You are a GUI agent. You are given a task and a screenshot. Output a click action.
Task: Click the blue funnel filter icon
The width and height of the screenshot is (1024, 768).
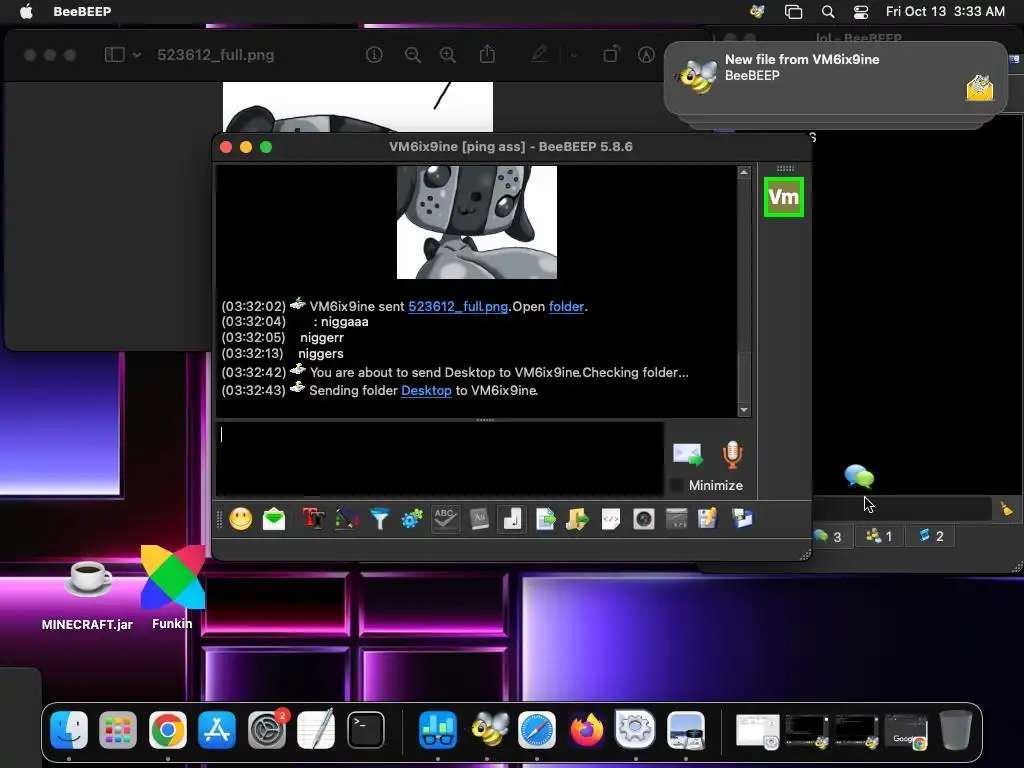click(379, 519)
